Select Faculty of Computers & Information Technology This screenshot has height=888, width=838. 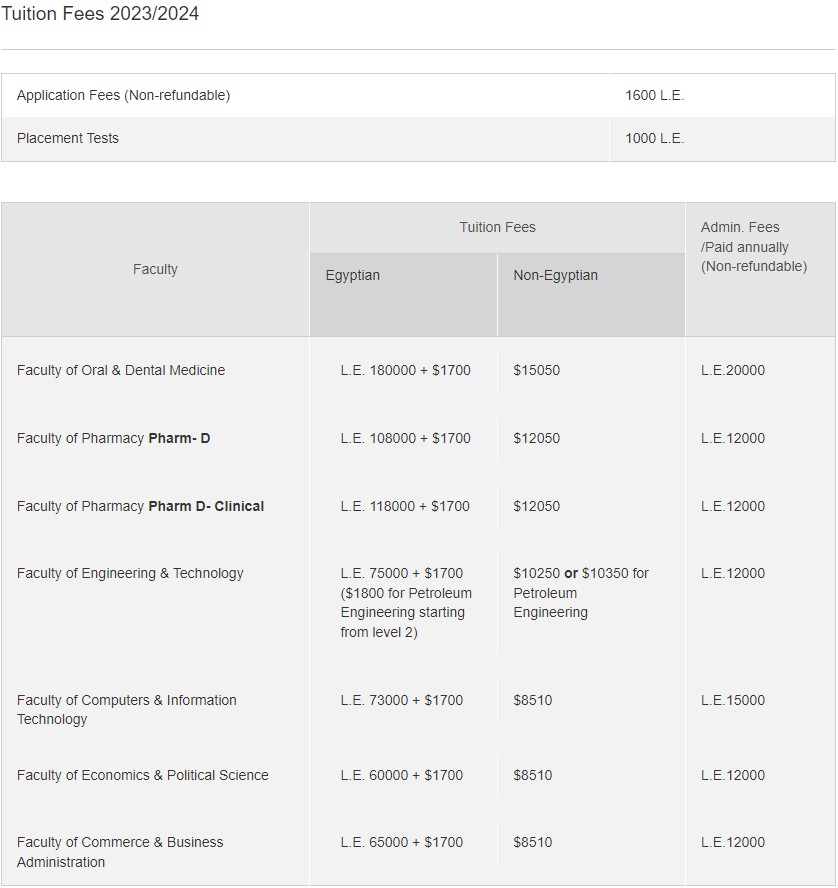(x=127, y=709)
